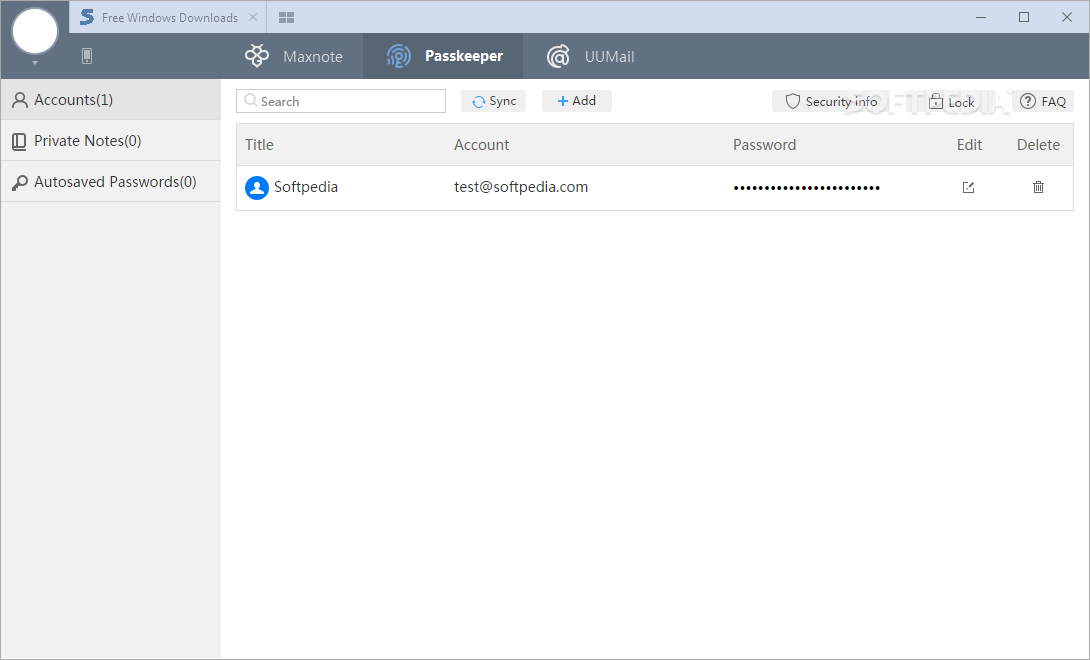Click the Sync button

coord(494,101)
